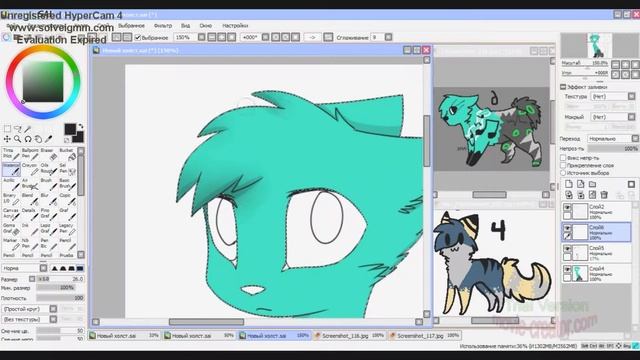This screenshot has width=640, height=360.
Task: Select the lasso selection tool
Action: pos(18,129)
